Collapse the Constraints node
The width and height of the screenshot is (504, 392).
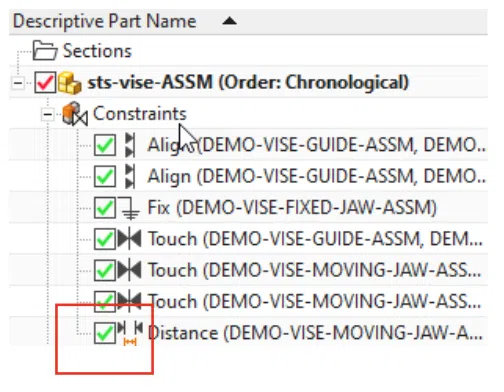tap(48, 115)
